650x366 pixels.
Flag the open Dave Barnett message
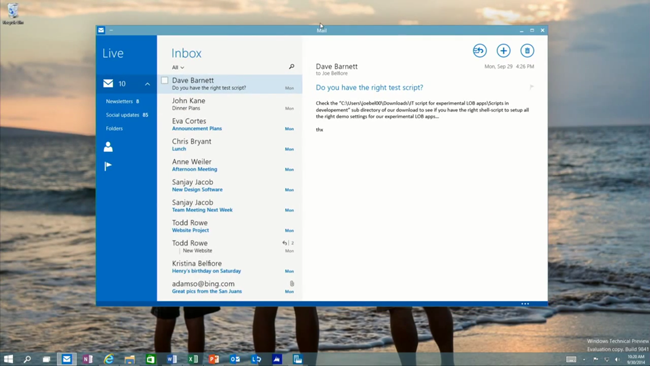[x=531, y=87]
